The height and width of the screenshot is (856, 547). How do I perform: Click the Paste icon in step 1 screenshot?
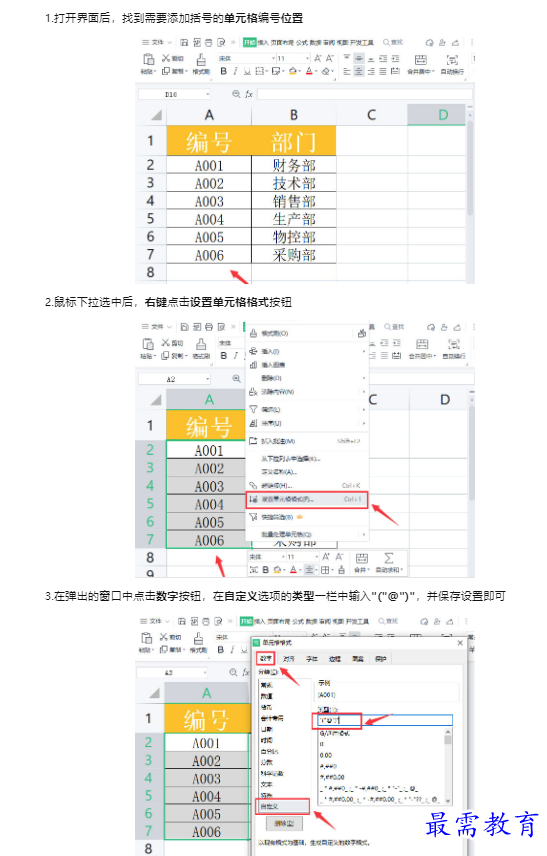[148, 59]
